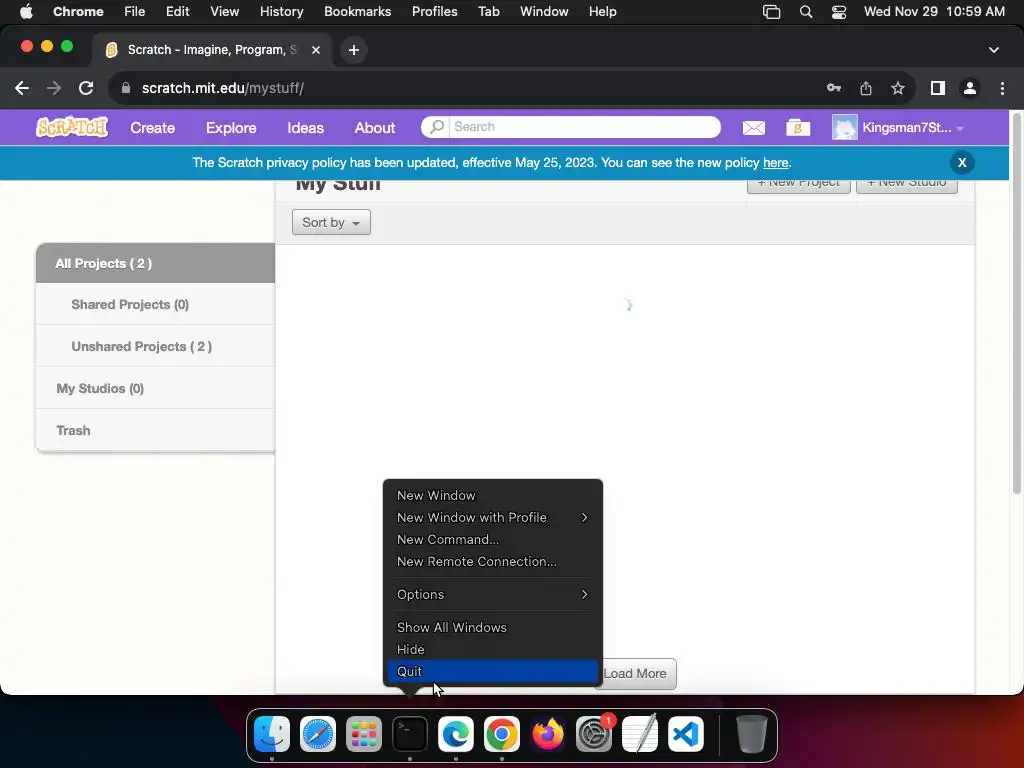Dismiss the privacy policy banner

tap(961, 163)
